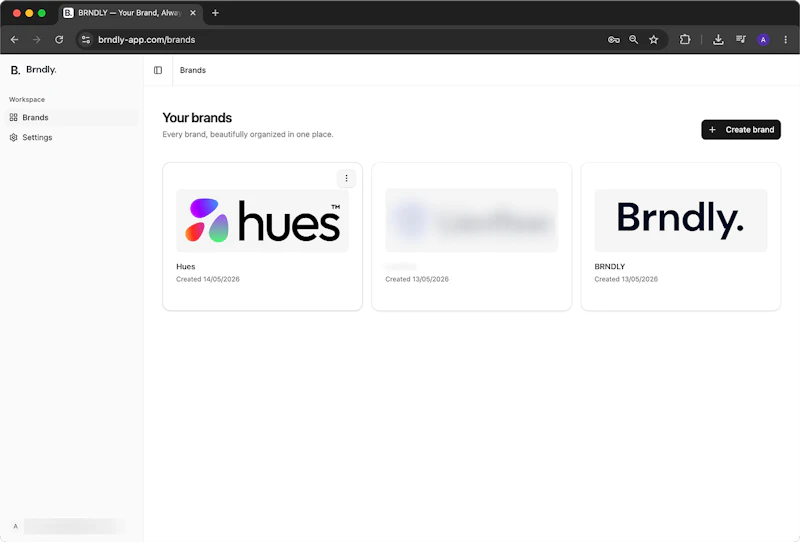Click the Brndly logo in sidebar
The width and height of the screenshot is (800, 542).
pos(34,70)
